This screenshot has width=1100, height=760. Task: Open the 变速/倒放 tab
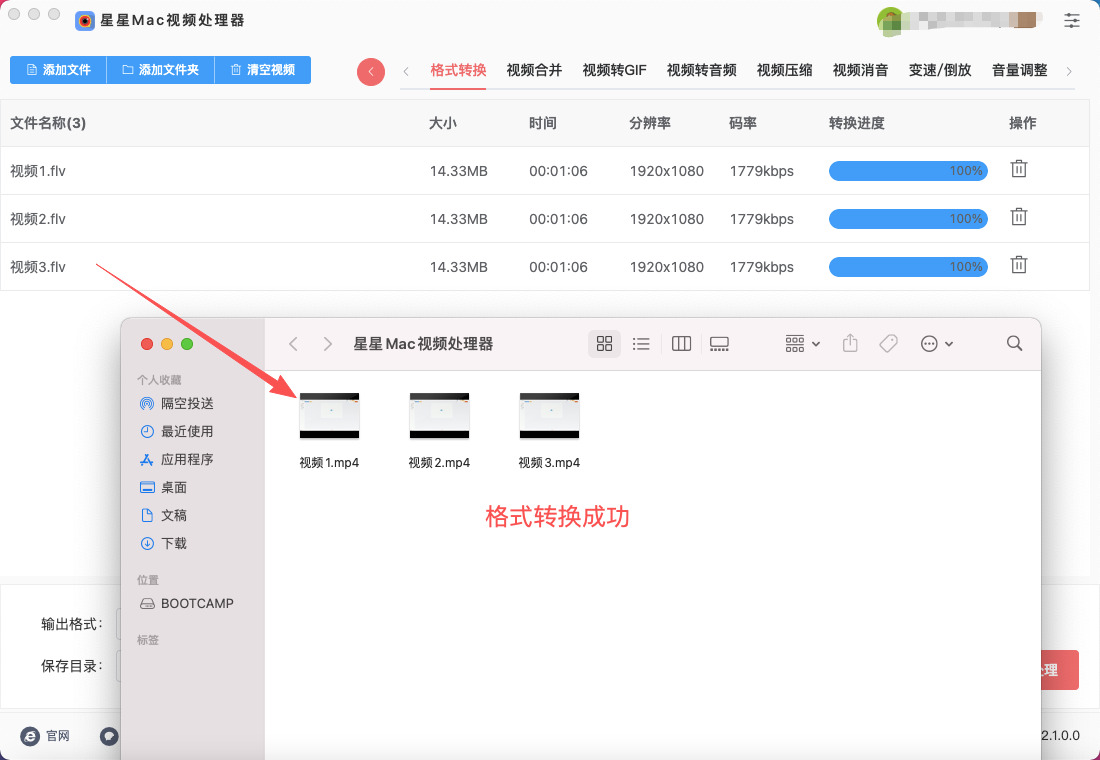(940, 70)
